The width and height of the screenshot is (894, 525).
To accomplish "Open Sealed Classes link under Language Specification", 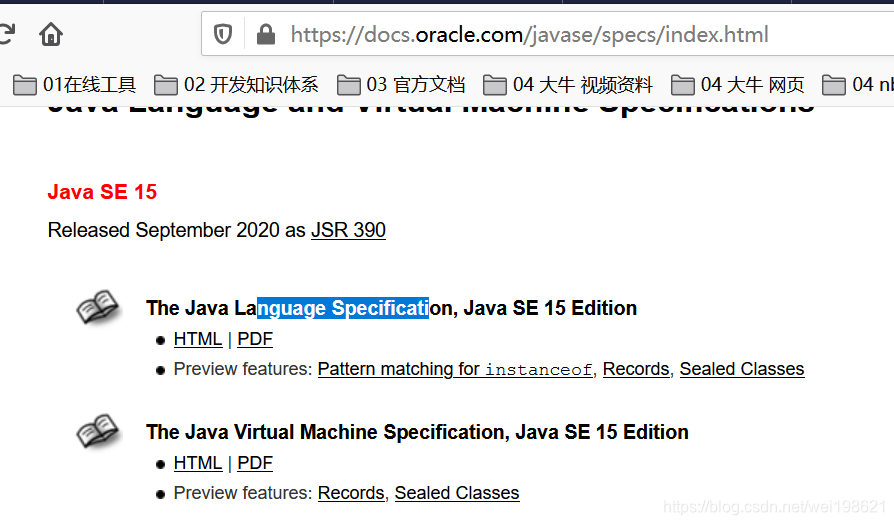I will [742, 369].
